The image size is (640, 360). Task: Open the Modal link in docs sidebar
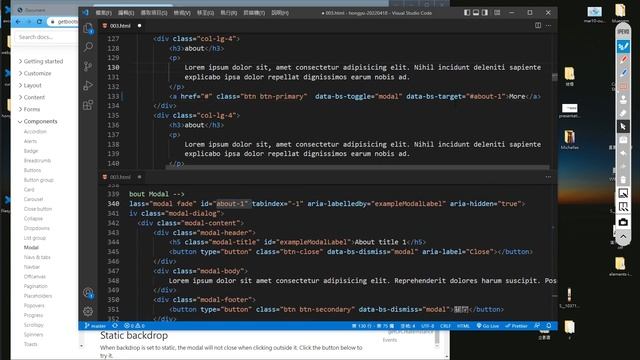[31, 248]
